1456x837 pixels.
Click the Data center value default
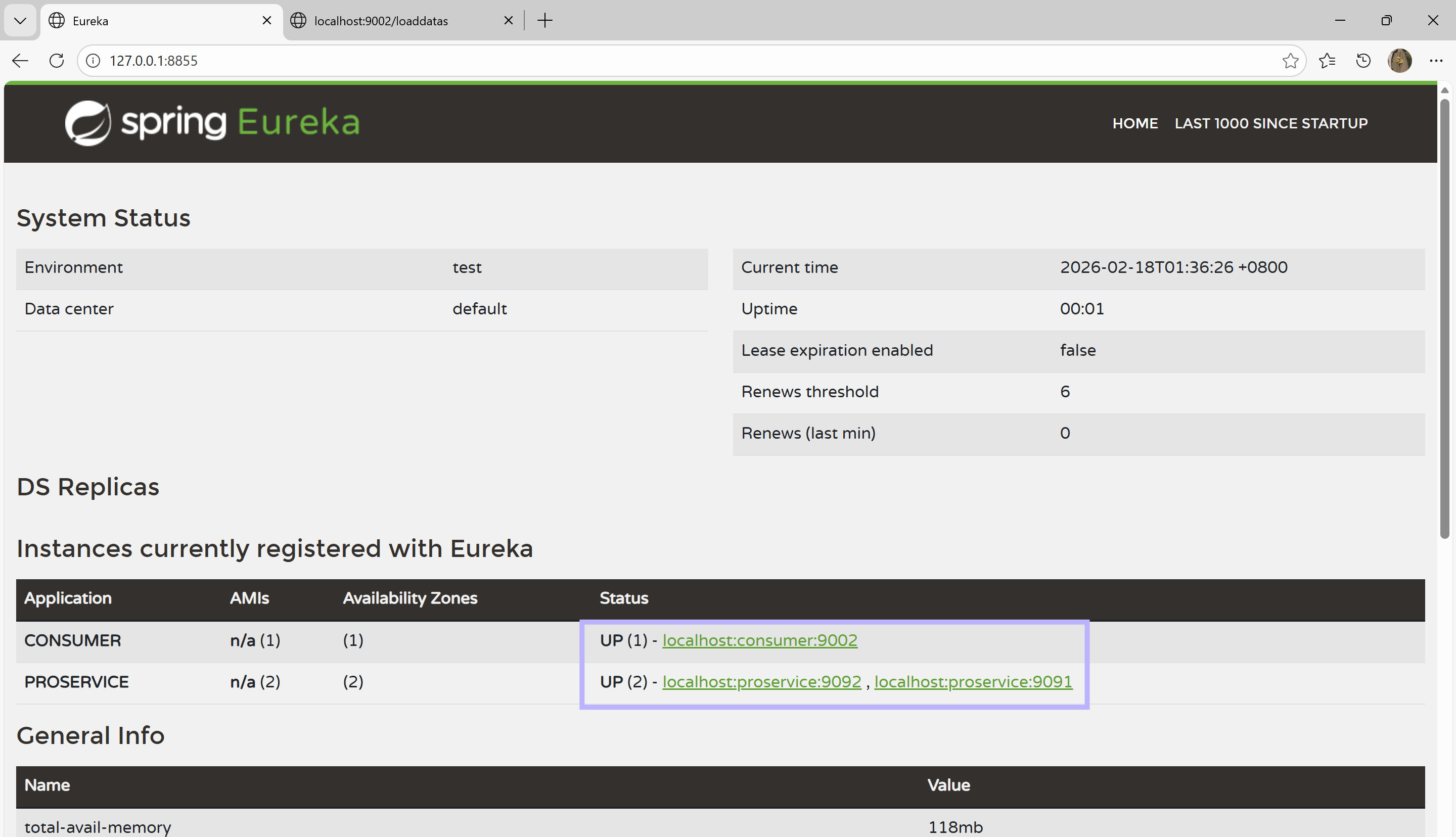click(479, 309)
